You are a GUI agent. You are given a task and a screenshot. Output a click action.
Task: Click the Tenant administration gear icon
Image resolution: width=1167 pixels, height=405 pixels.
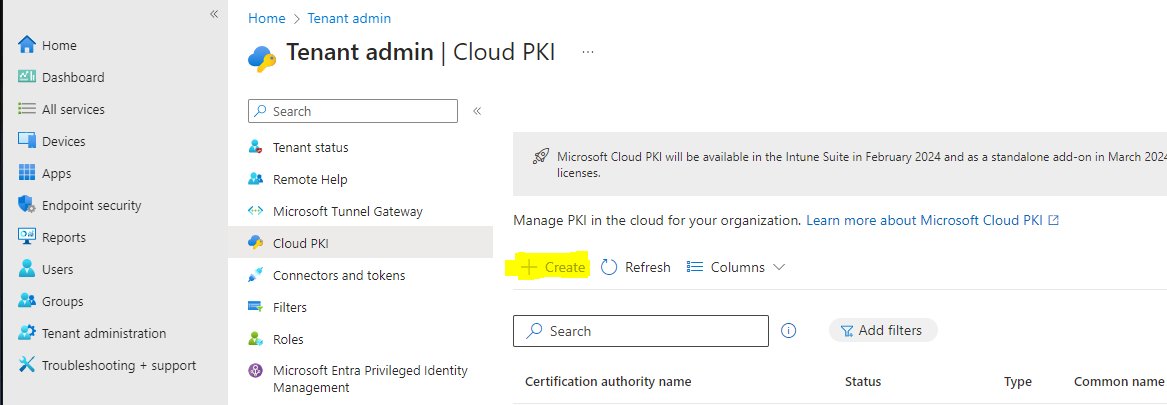point(27,333)
